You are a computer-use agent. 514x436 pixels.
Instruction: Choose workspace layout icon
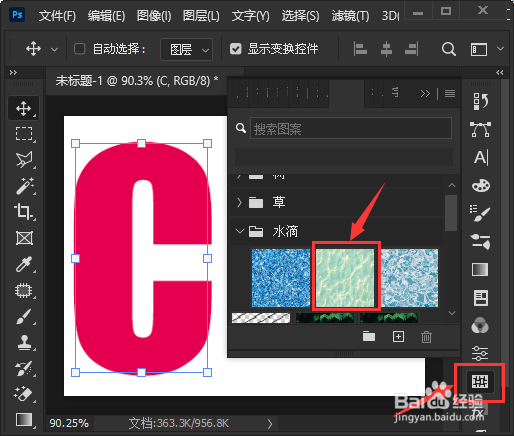[x=479, y=49]
